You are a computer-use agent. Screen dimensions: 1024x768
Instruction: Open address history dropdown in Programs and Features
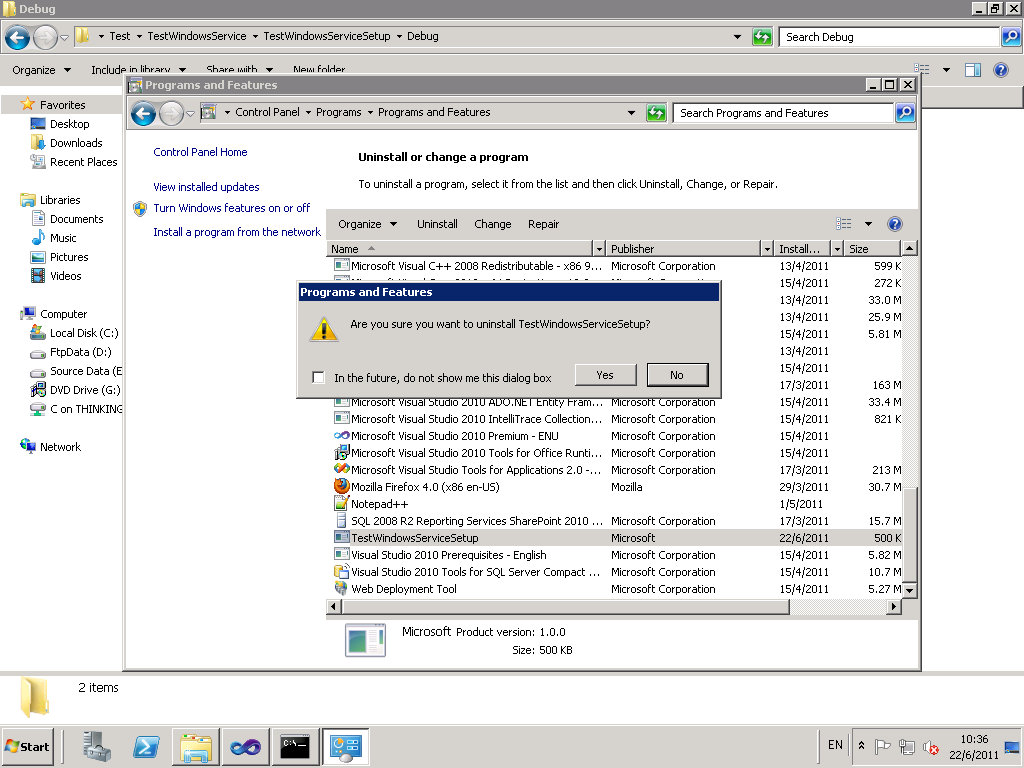pyautogui.click(x=631, y=113)
